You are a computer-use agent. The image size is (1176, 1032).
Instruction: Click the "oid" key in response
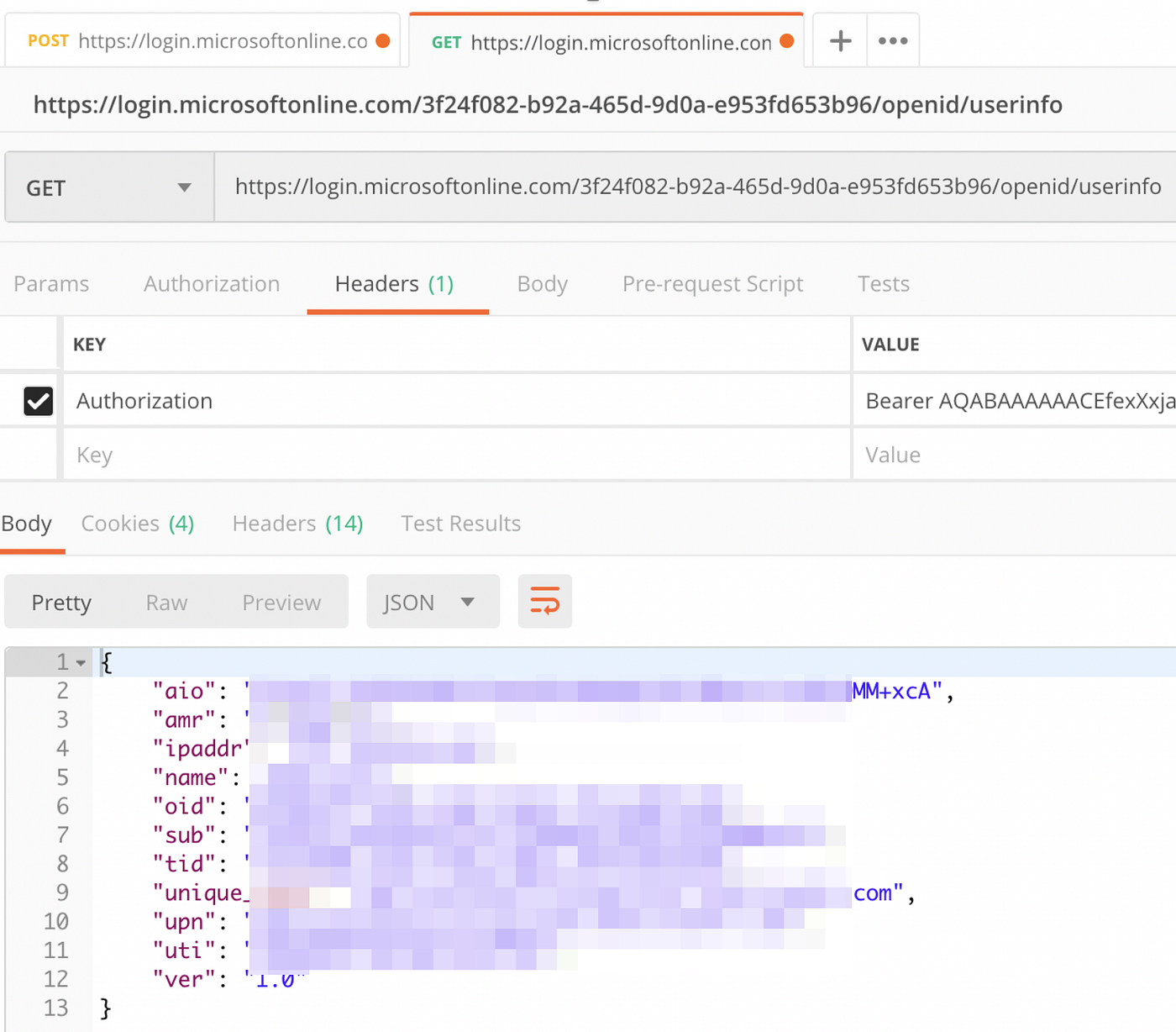(x=184, y=807)
